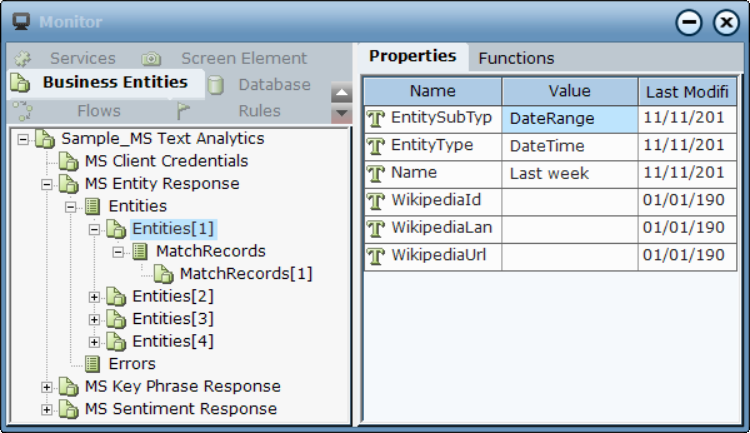
Task: Expand the Entities[4] tree node
Action: (95, 342)
